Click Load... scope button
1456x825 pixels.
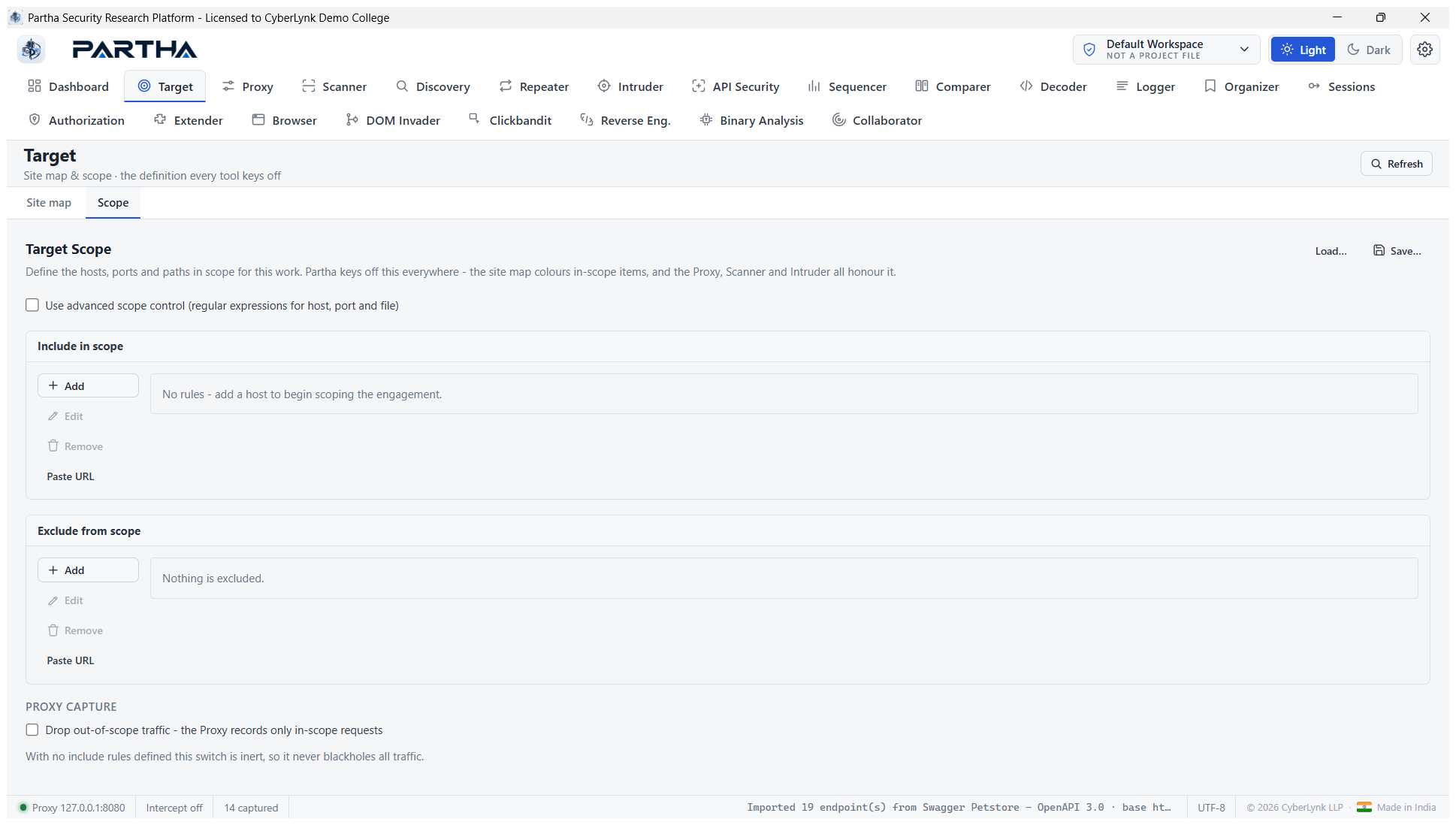1331,251
